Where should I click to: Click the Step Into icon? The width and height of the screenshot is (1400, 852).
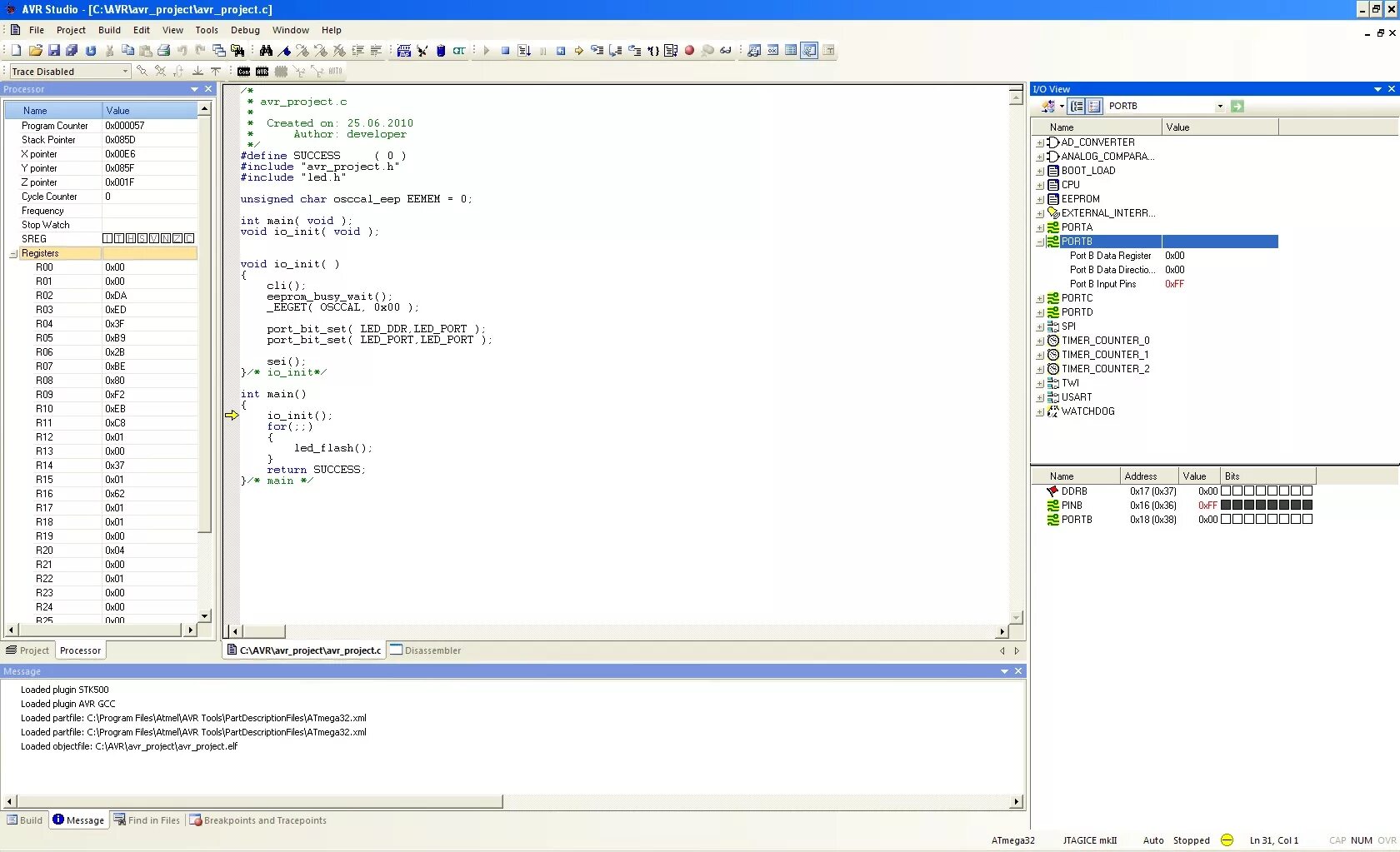(597, 51)
